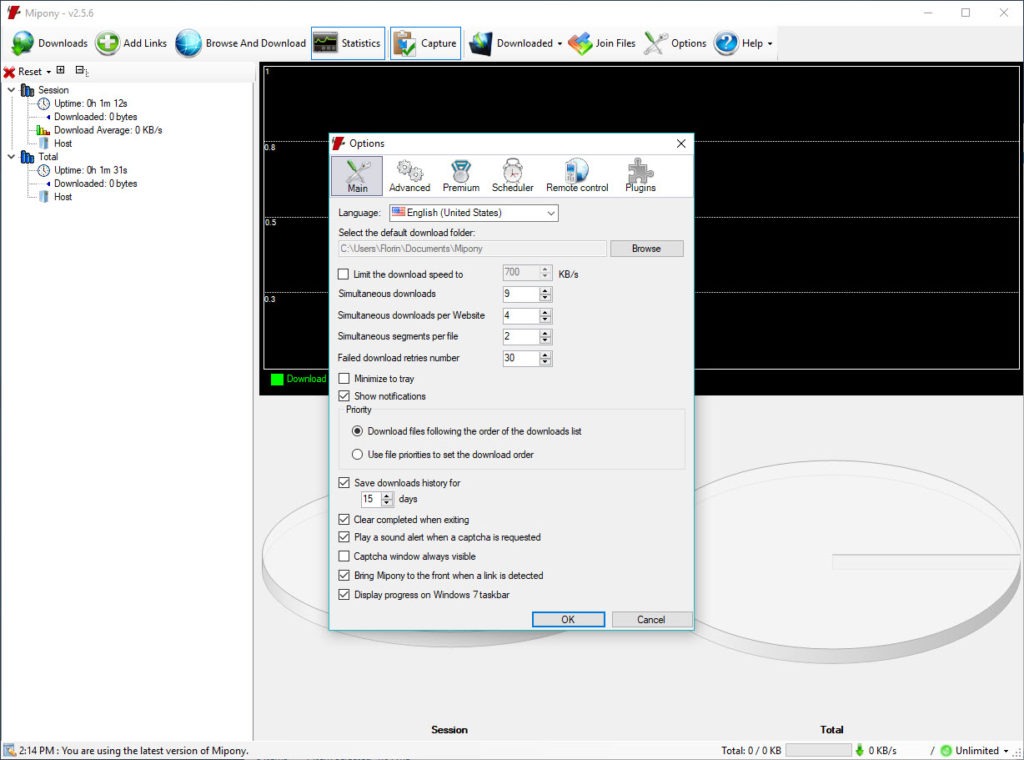Adjust Simultaneous downloads spinner arrows
The height and width of the screenshot is (760, 1024).
click(545, 294)
